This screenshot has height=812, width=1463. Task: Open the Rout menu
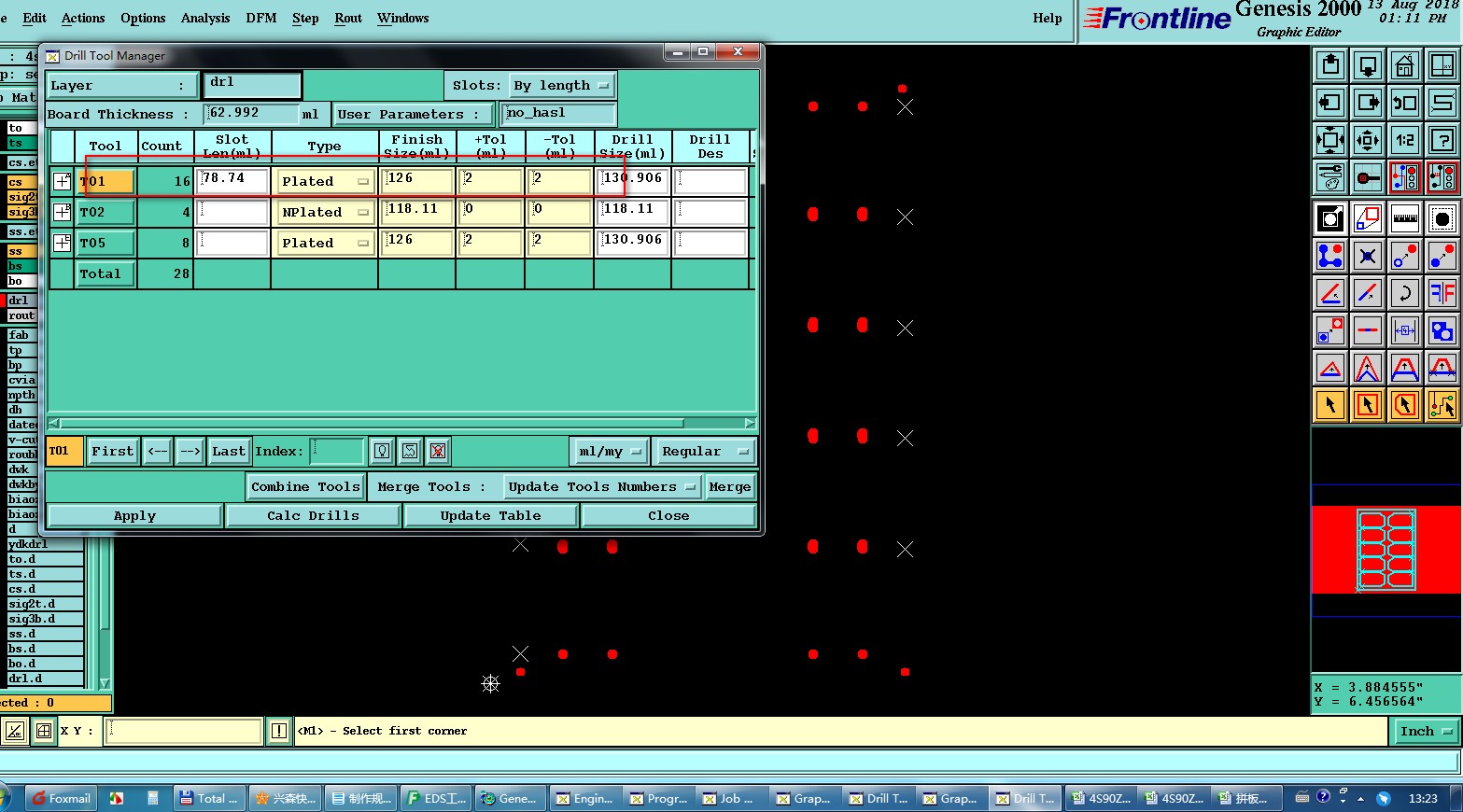coord(348,18)
